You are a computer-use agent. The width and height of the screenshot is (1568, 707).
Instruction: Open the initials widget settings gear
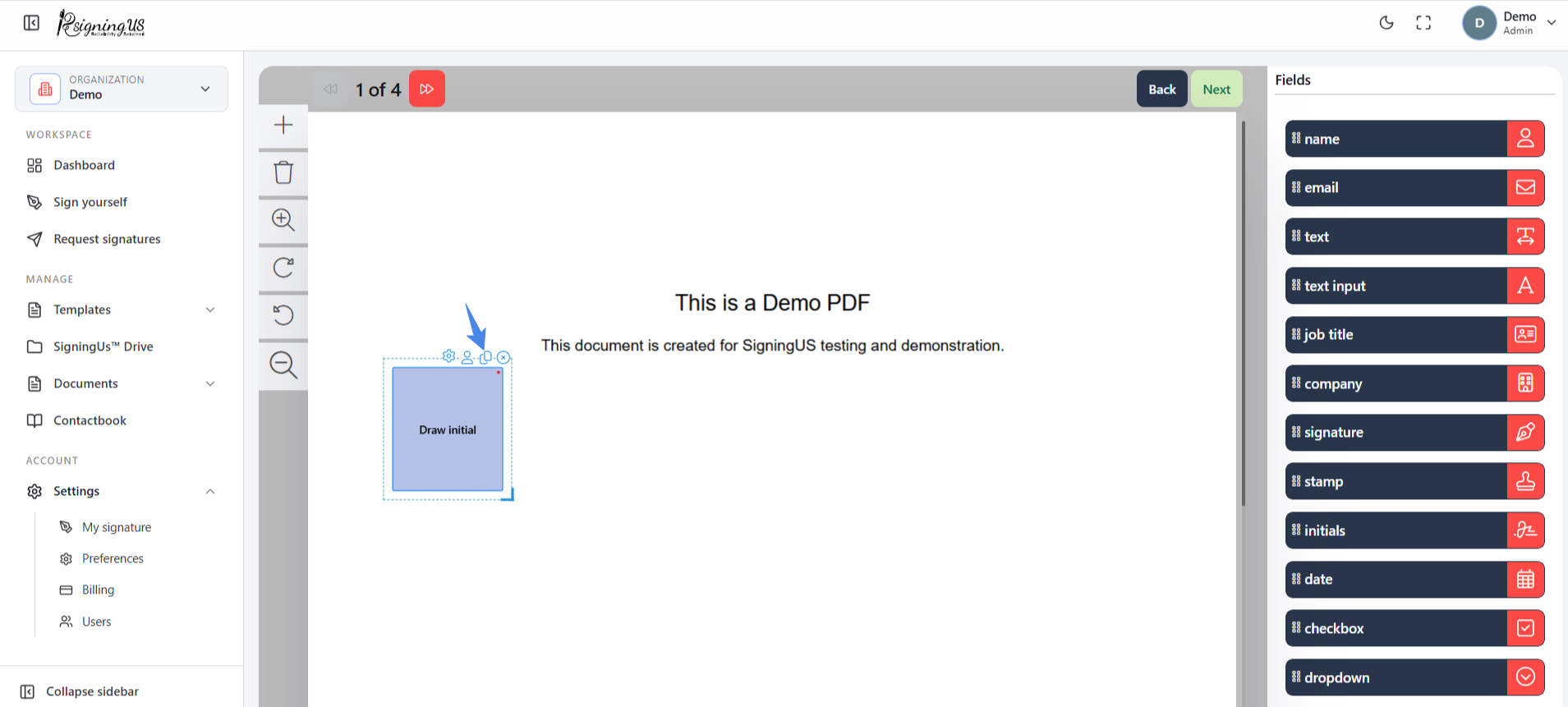pos(448,356)
